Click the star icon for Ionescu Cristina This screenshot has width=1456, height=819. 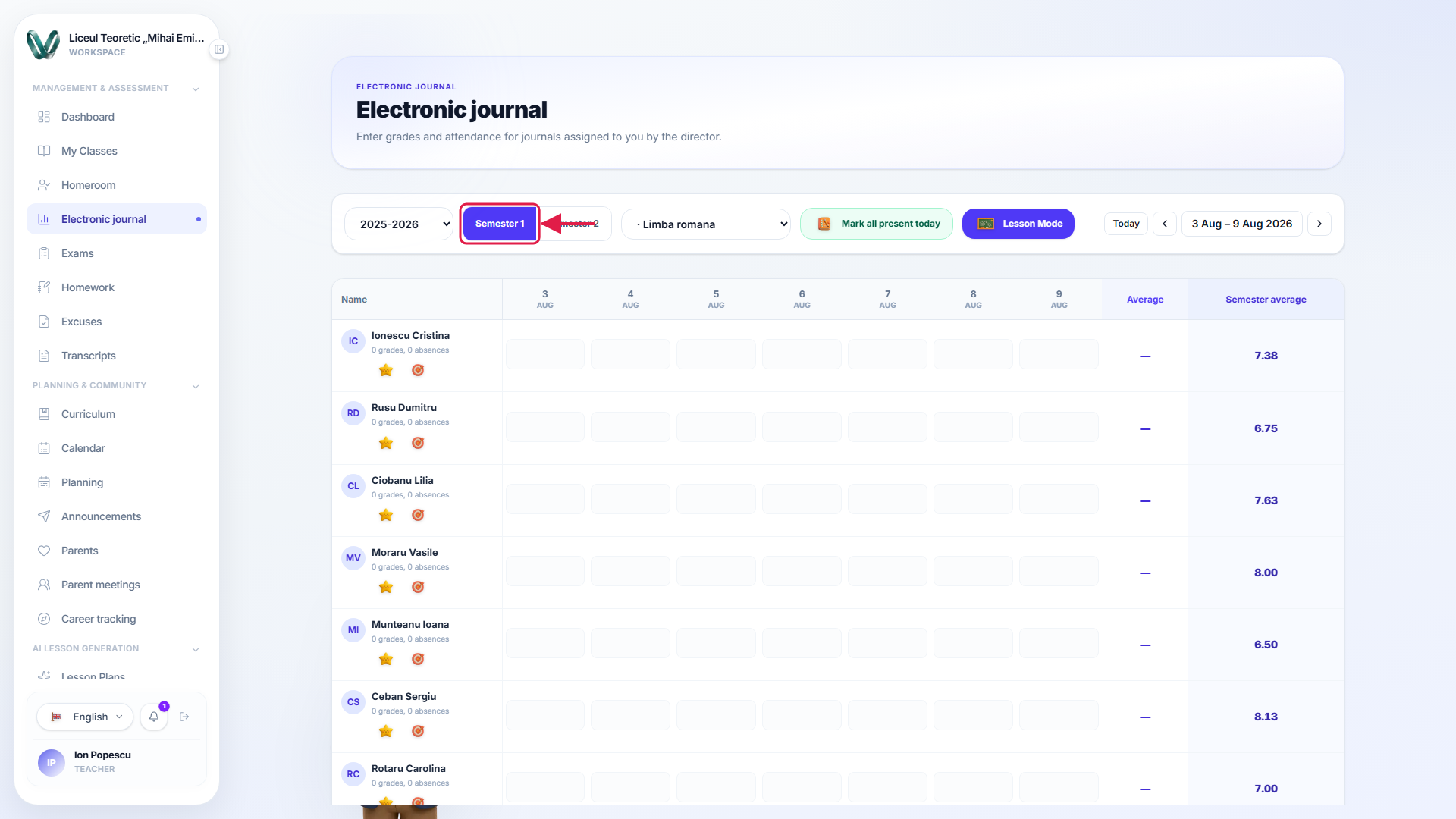[x=386, y=370]
